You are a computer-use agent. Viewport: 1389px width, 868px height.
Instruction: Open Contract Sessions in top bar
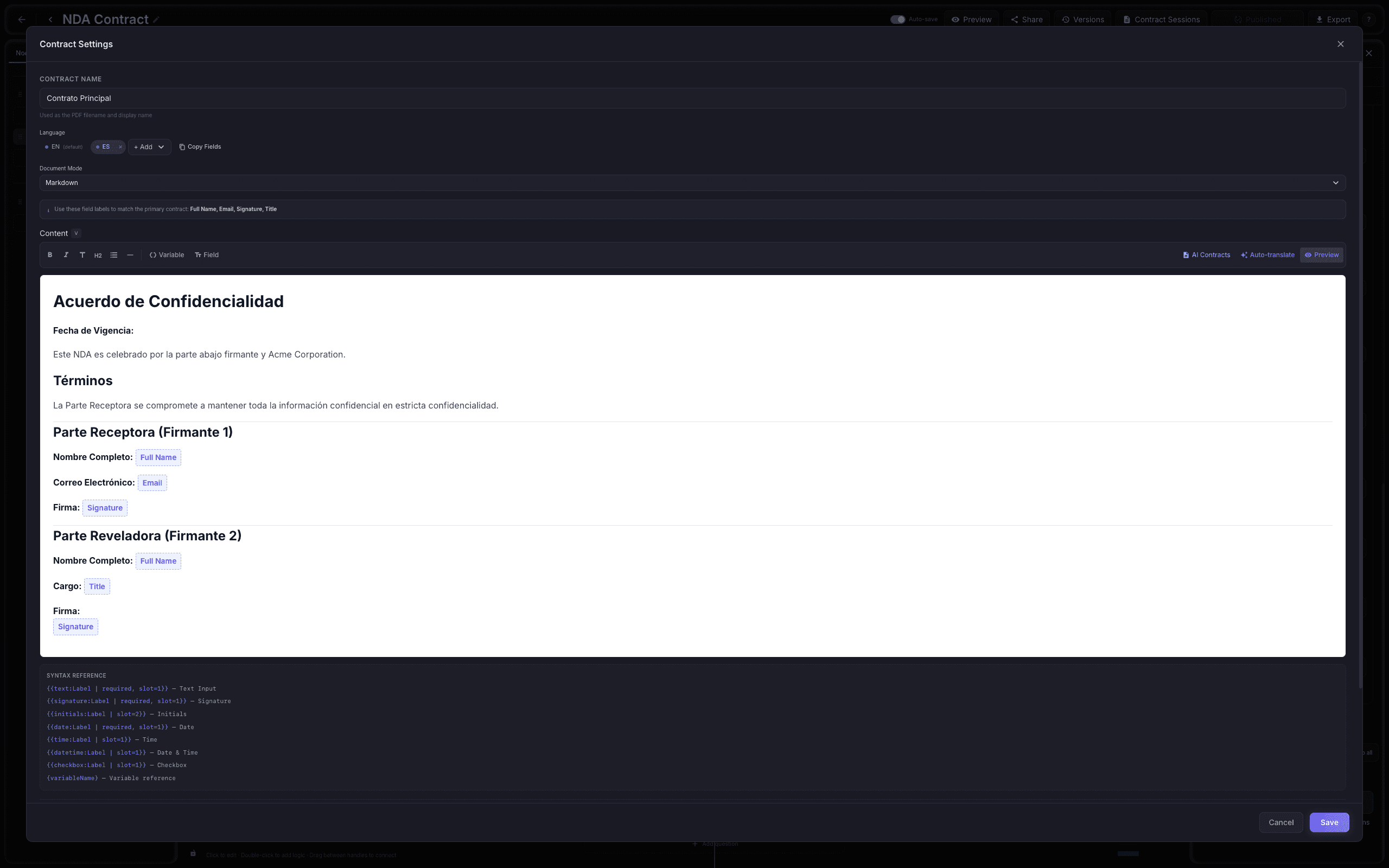1161,20
